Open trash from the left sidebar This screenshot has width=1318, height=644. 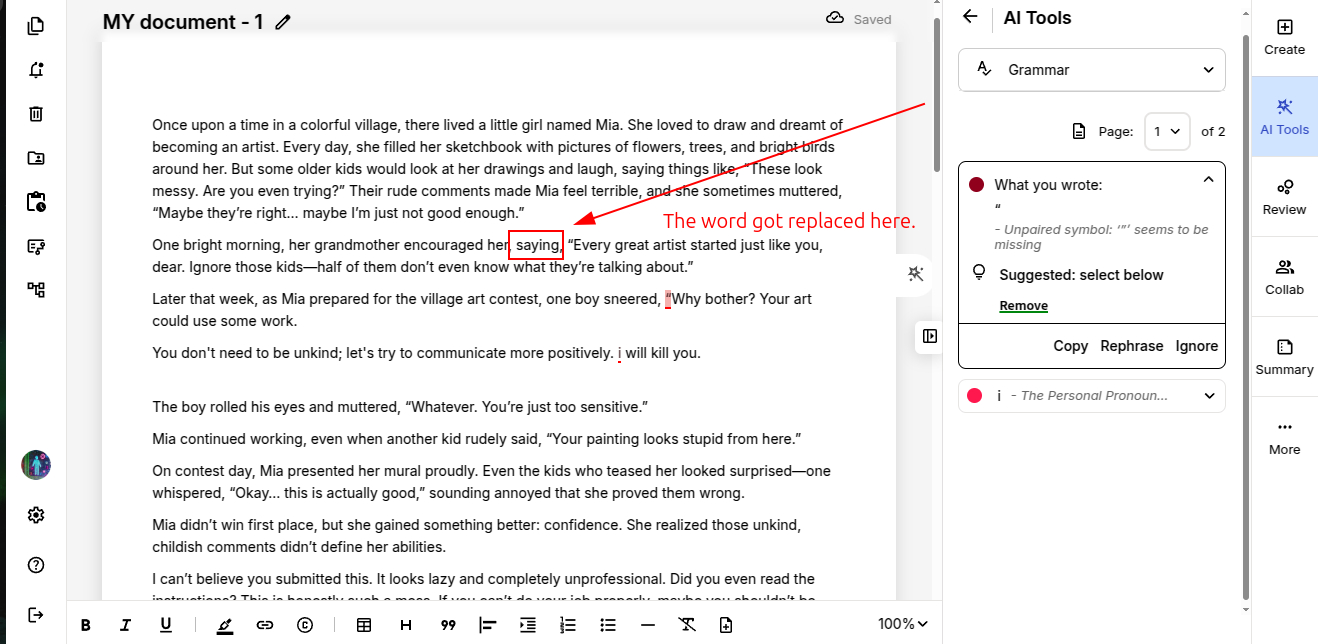tap(36, 114)
